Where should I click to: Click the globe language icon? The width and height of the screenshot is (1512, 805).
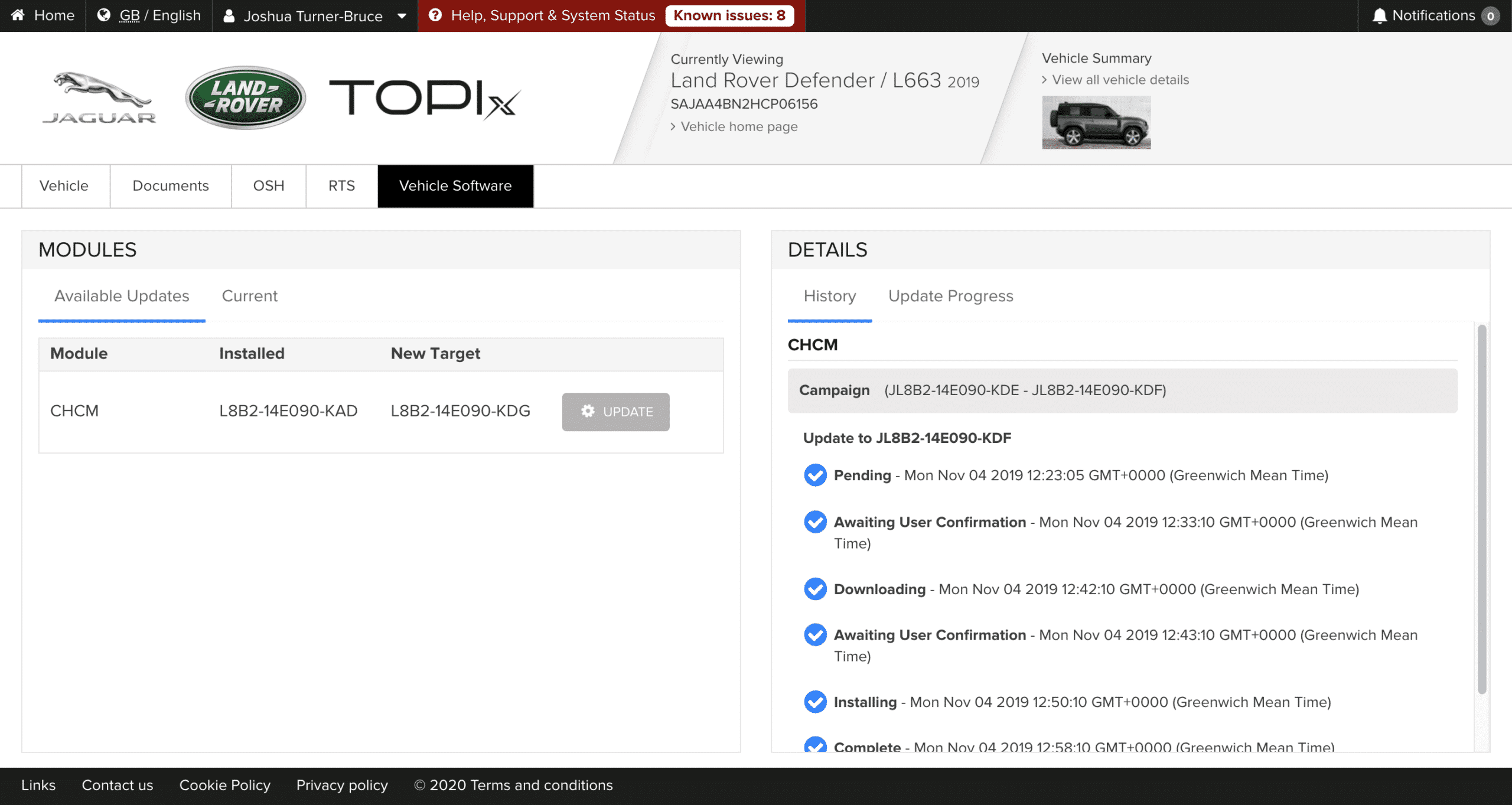tap(104, 15)
